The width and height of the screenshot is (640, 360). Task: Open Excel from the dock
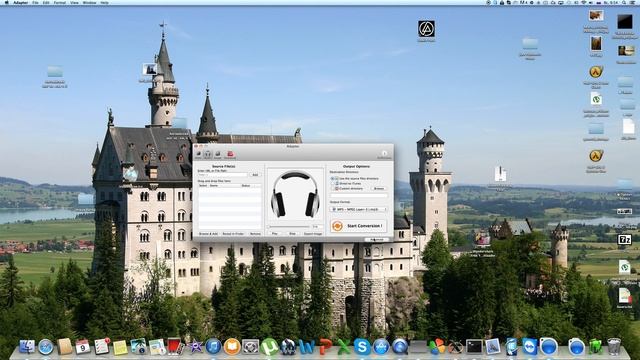[344, 347]
